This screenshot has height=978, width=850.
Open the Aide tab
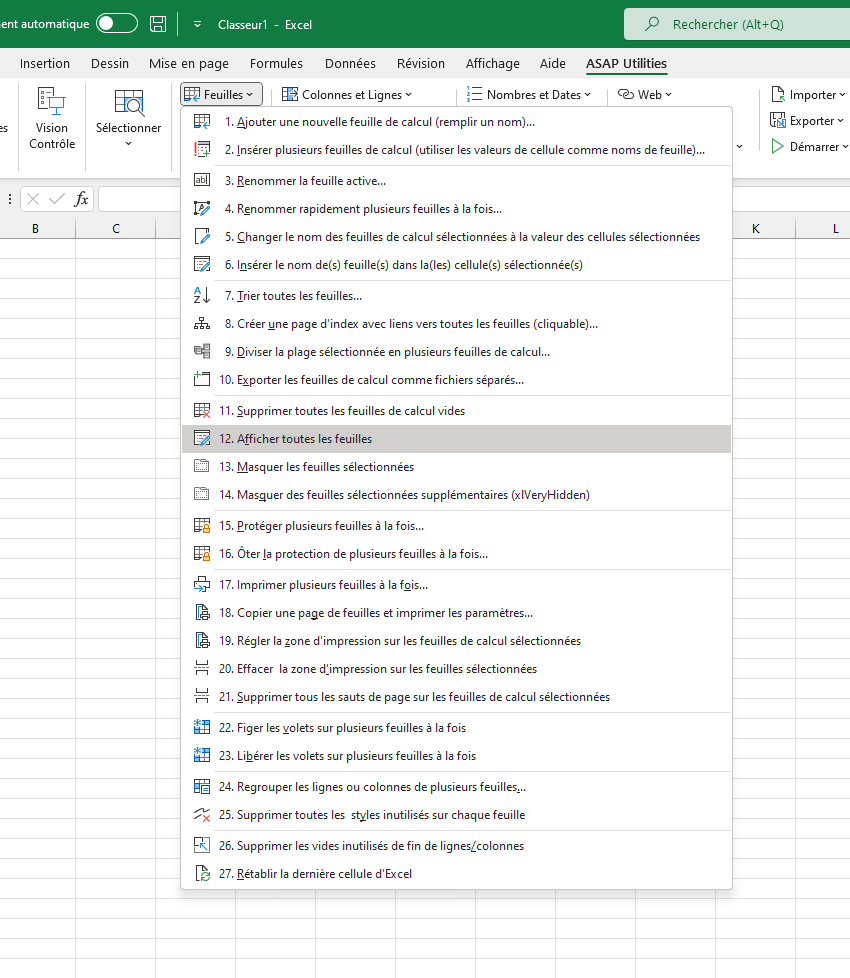coord(553,64)
